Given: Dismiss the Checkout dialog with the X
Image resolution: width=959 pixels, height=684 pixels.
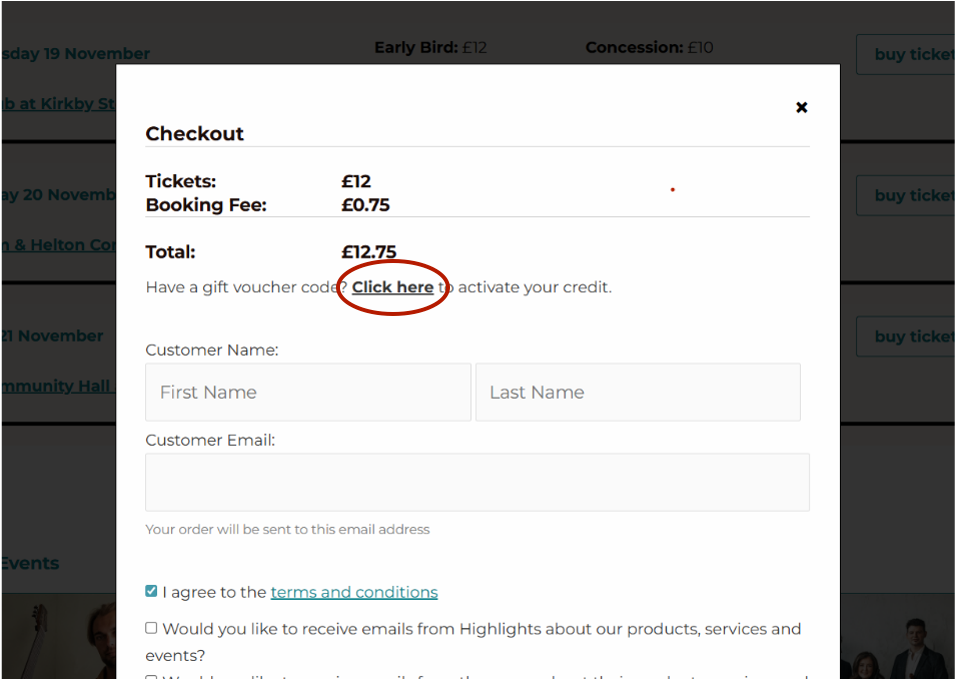Looking at the screenshot, I should (x=801, y=107).
